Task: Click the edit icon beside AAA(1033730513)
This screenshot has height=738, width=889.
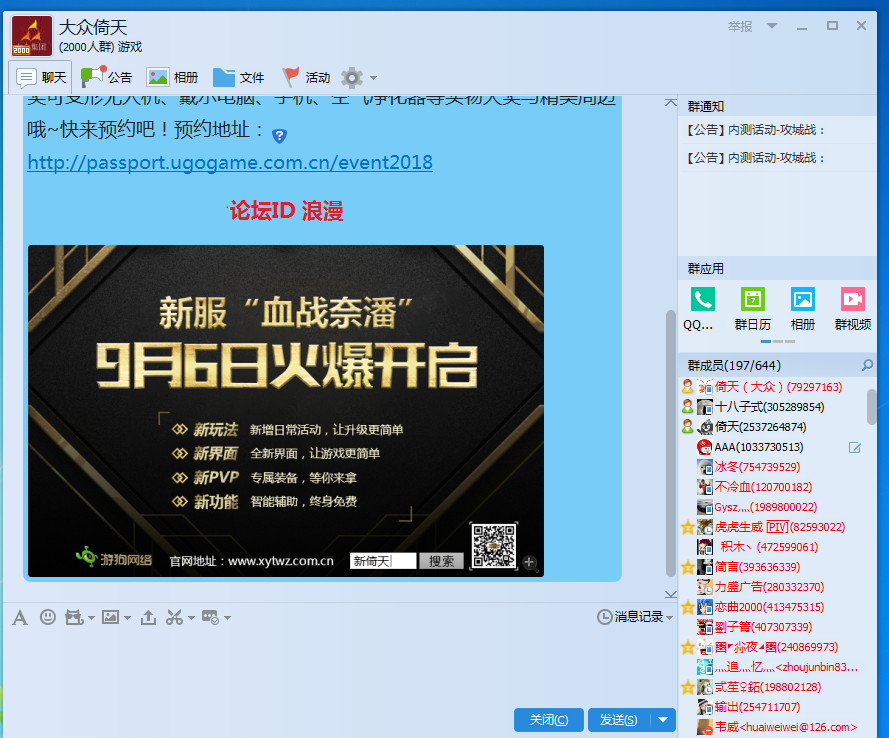Action: click(x=854, y=448)
